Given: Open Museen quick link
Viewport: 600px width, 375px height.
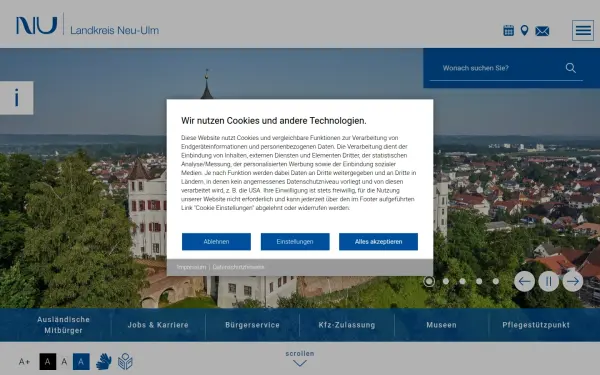Looking at the screenshot, I should (442, 325).
